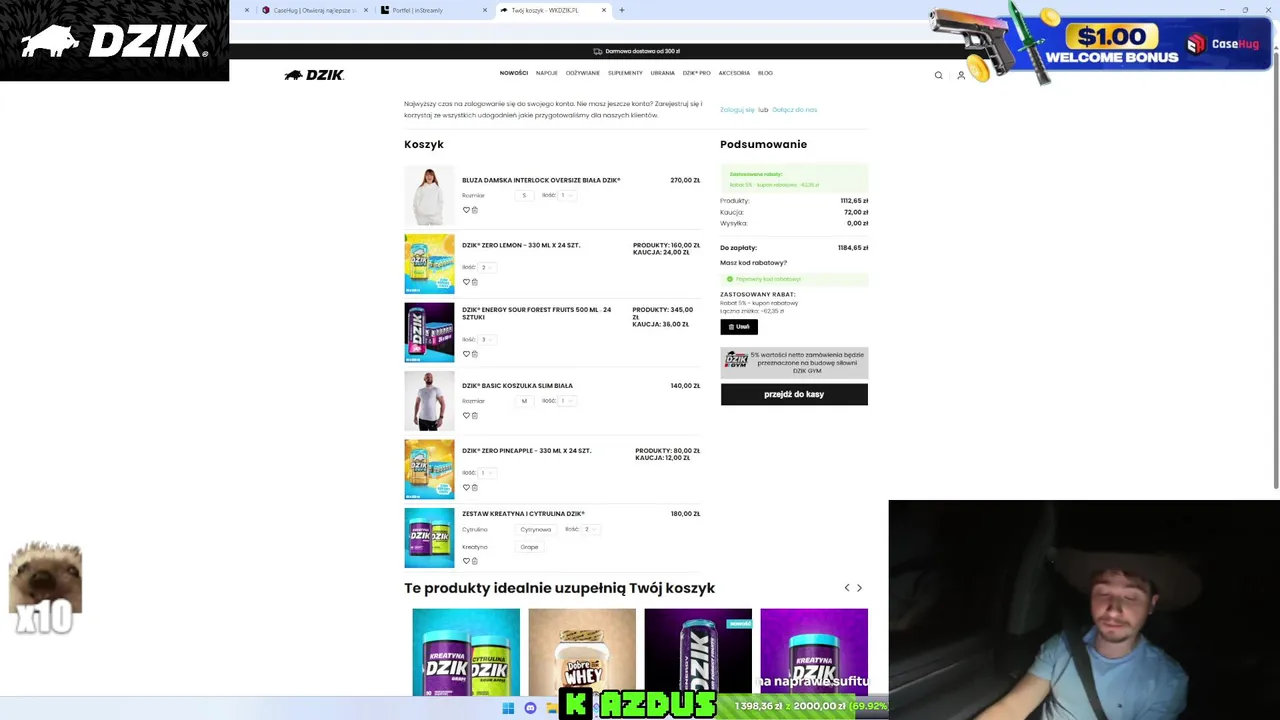Open Discord icon in taskbar

530,708
